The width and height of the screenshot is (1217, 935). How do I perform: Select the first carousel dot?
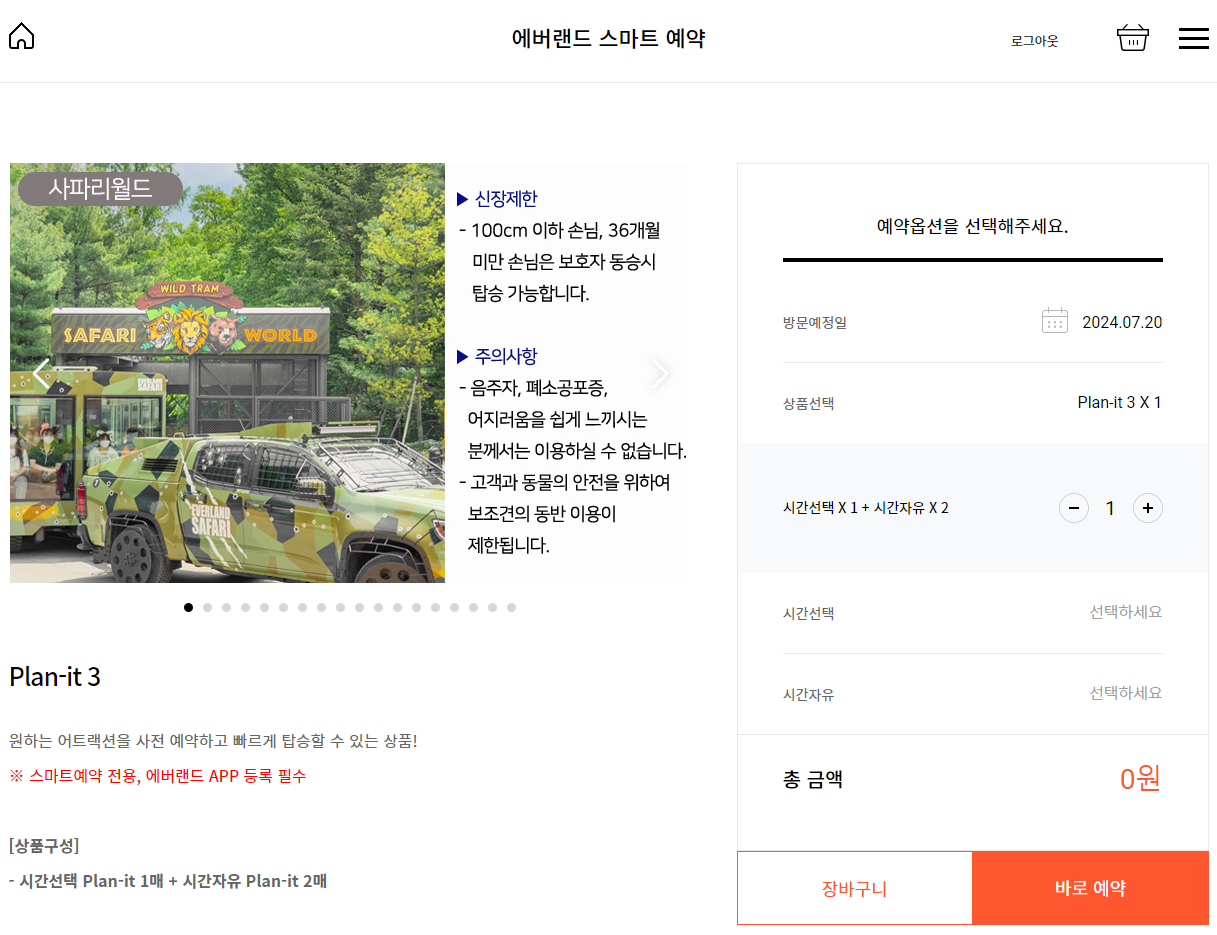189,607
